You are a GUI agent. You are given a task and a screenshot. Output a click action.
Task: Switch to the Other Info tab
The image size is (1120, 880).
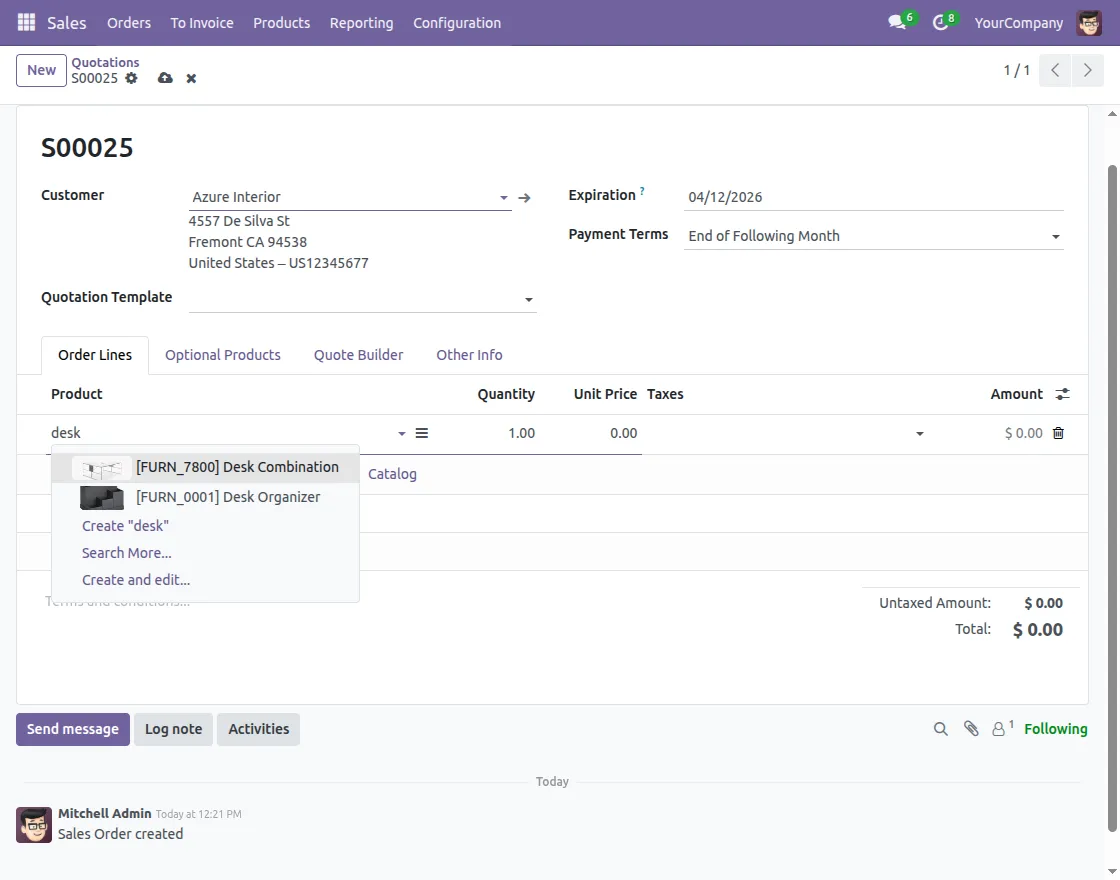click(469, 354)
